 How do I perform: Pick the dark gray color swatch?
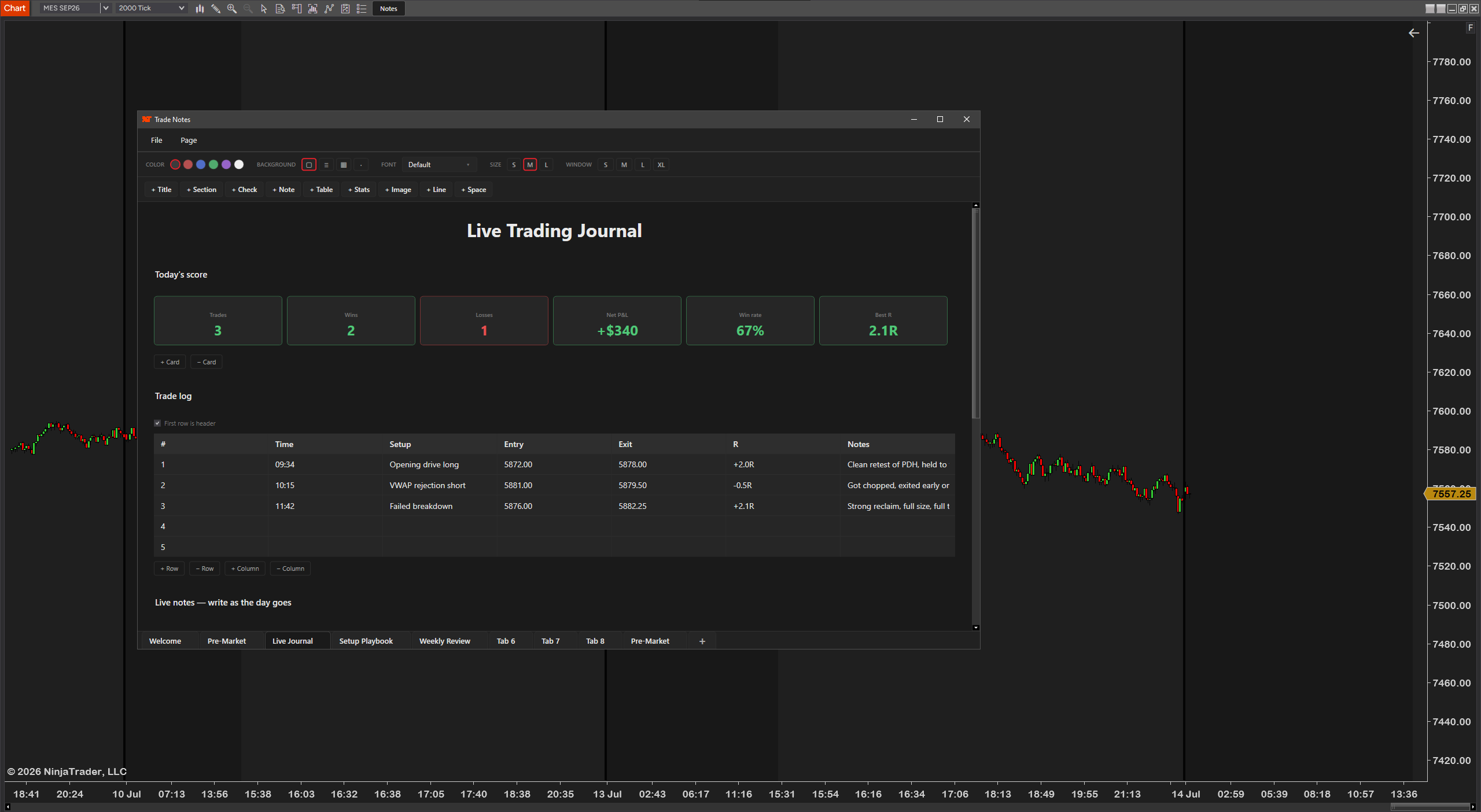click(x=175, y=165)
